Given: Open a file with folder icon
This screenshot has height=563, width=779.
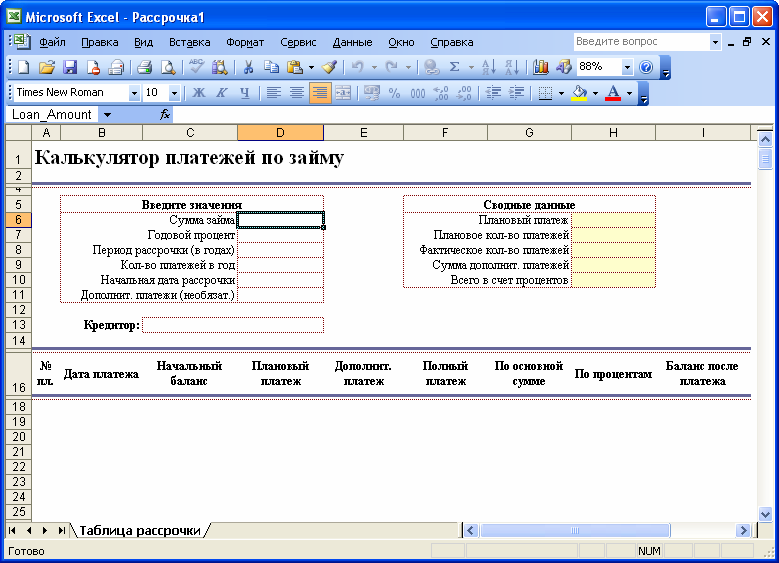Looking at the screenshot, I should pos(47,67).
